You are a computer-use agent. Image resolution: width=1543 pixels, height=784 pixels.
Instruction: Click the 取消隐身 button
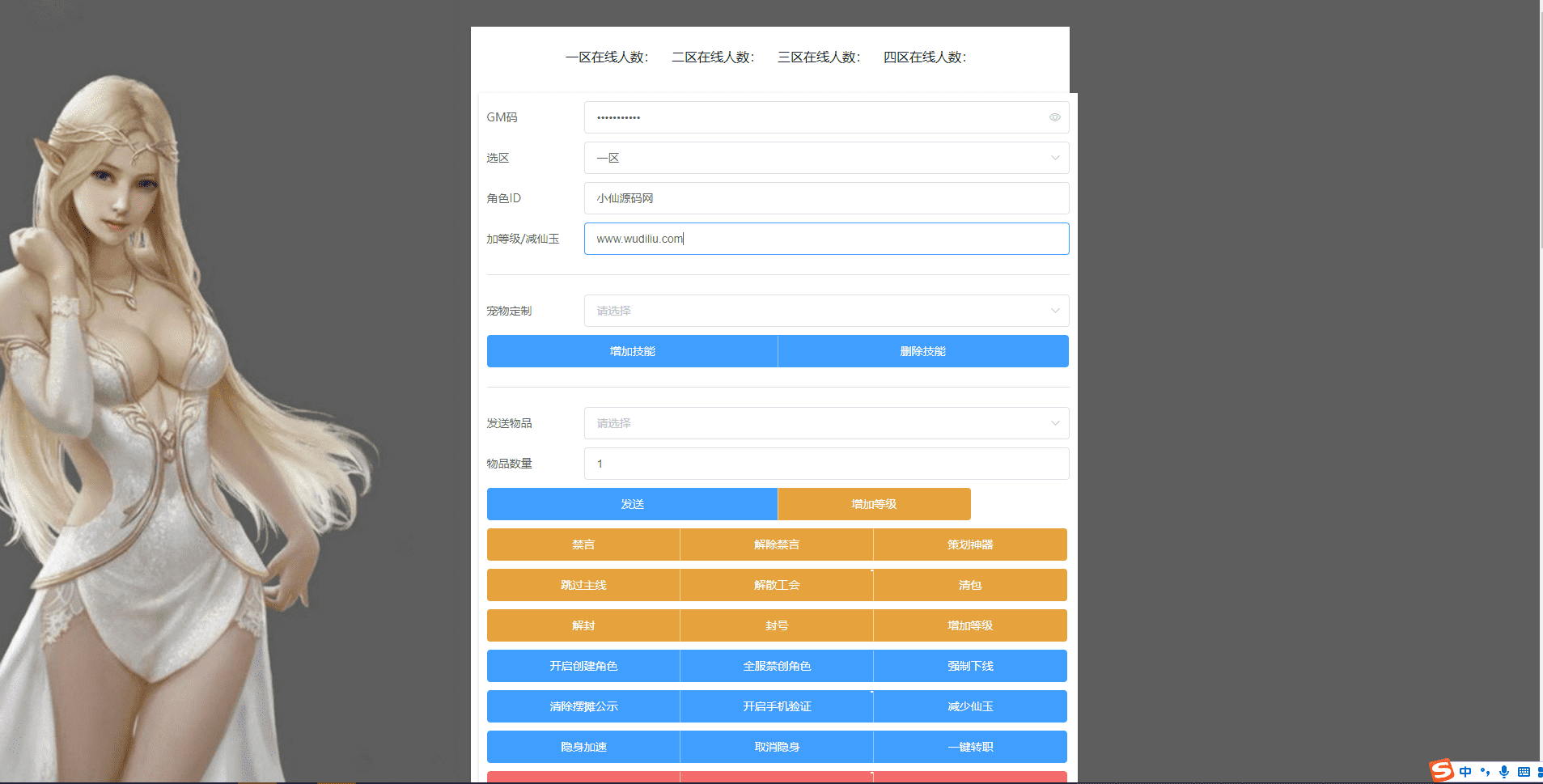pyautogui.click(x=777, y=747)
